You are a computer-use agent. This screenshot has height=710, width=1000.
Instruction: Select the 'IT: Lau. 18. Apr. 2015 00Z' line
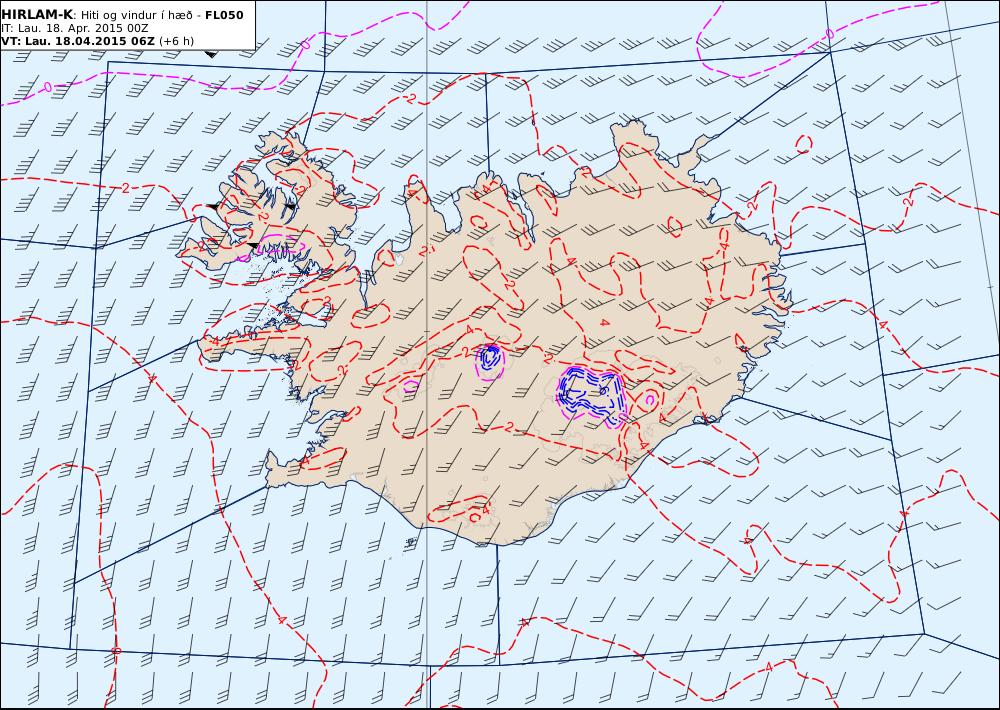pyautogui.click(x=75, y=28)
